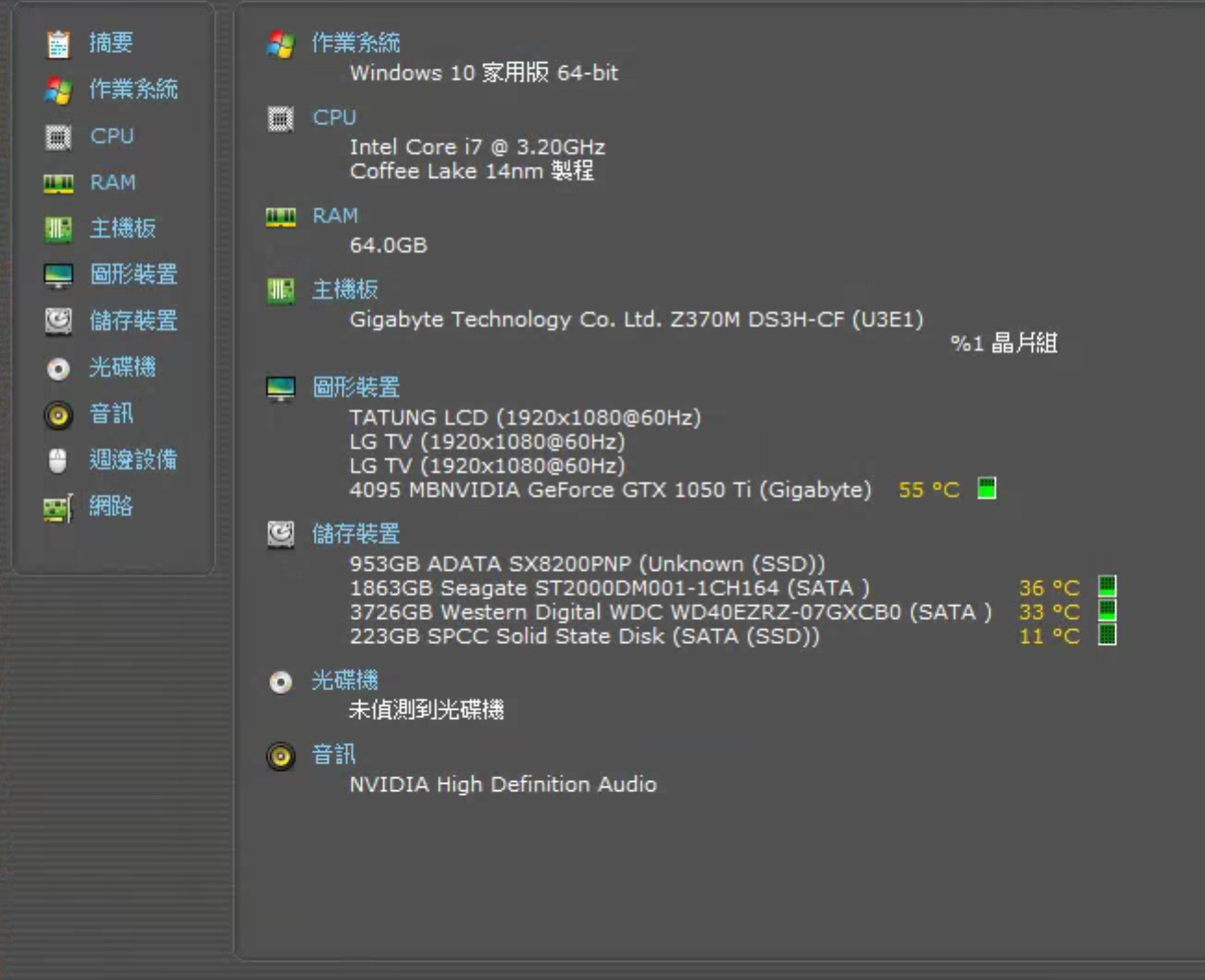Click the 主機板 heading in summary panel
The image size is (1205, 980).
click(x=344, y=290)
